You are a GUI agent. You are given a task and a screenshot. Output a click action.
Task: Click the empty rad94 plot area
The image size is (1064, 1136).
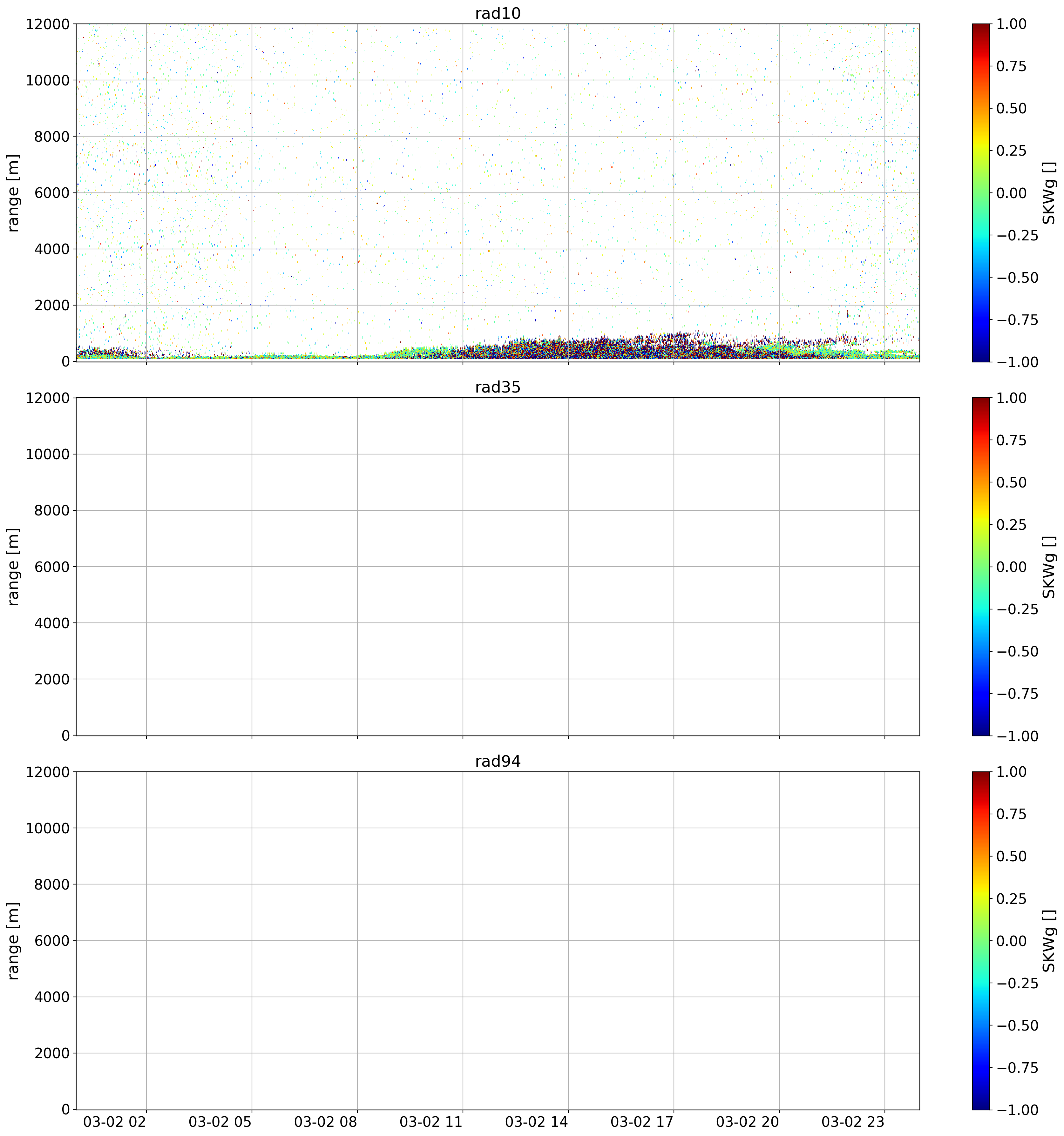point(498,941)
